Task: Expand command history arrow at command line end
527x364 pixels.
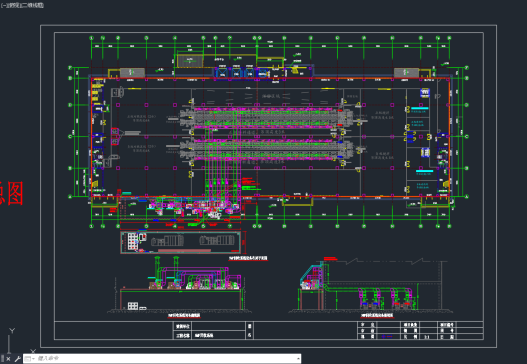Action: point(298,359)
